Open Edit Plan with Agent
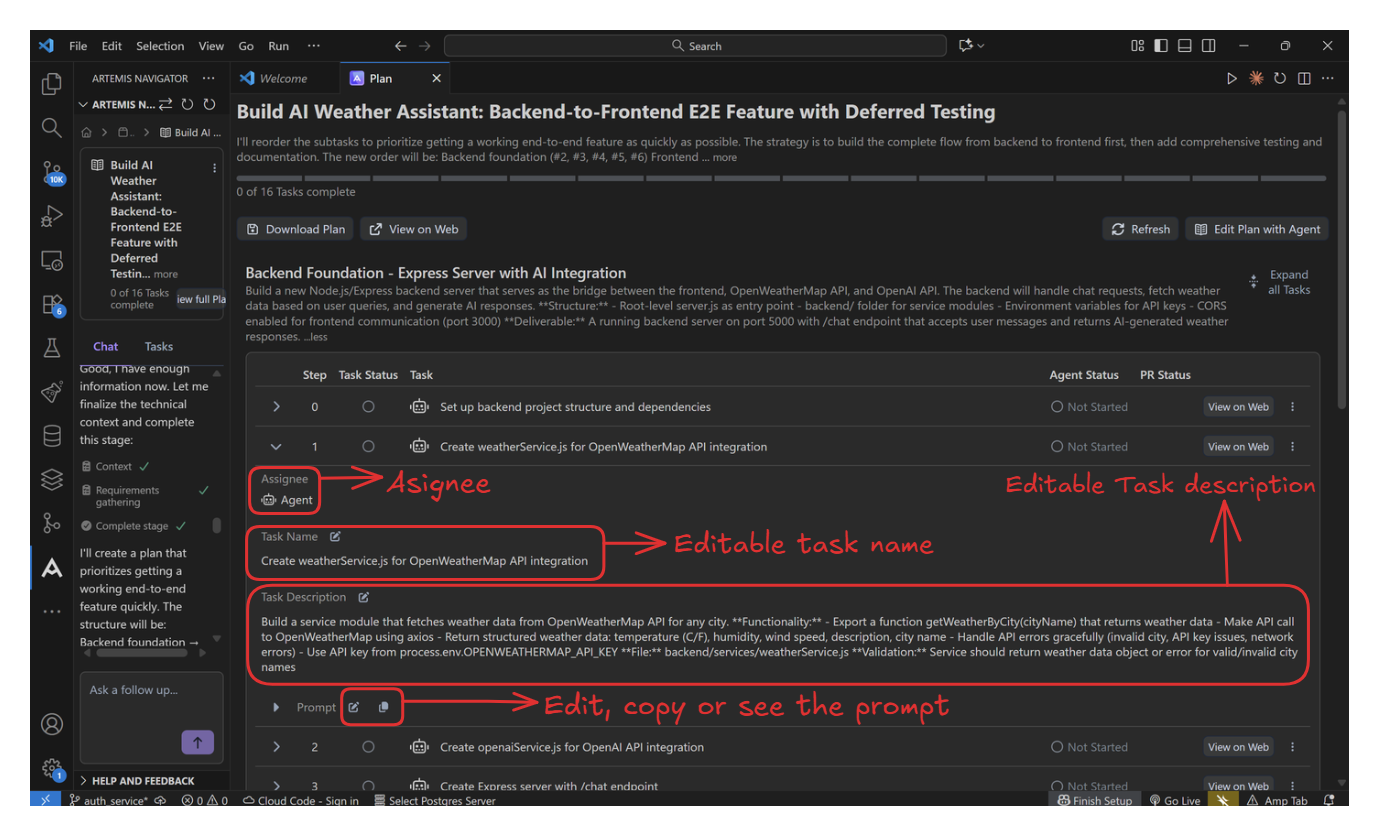 1256,228
